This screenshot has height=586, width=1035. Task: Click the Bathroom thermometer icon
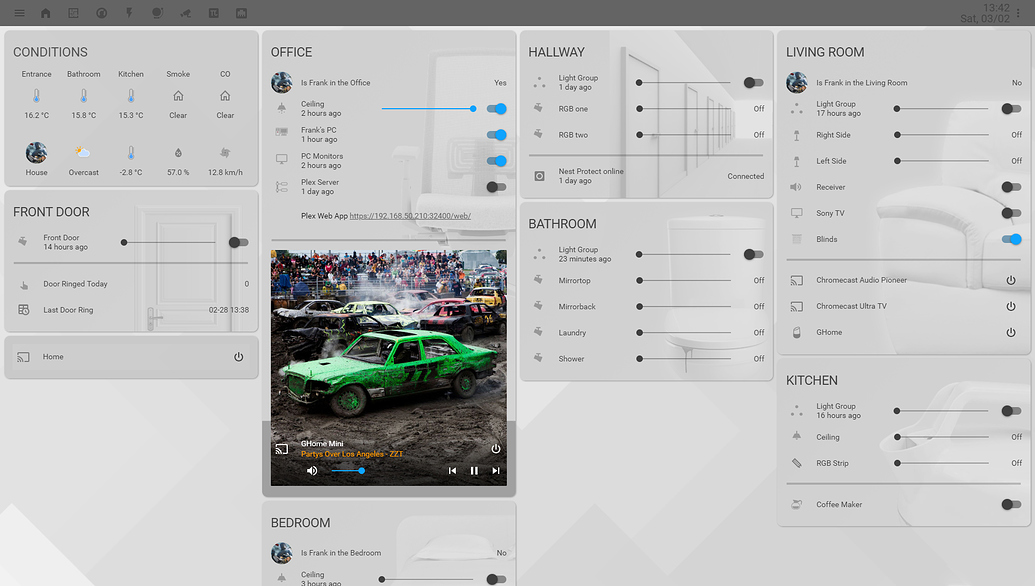pyautogui.click(x=84, y=96)
